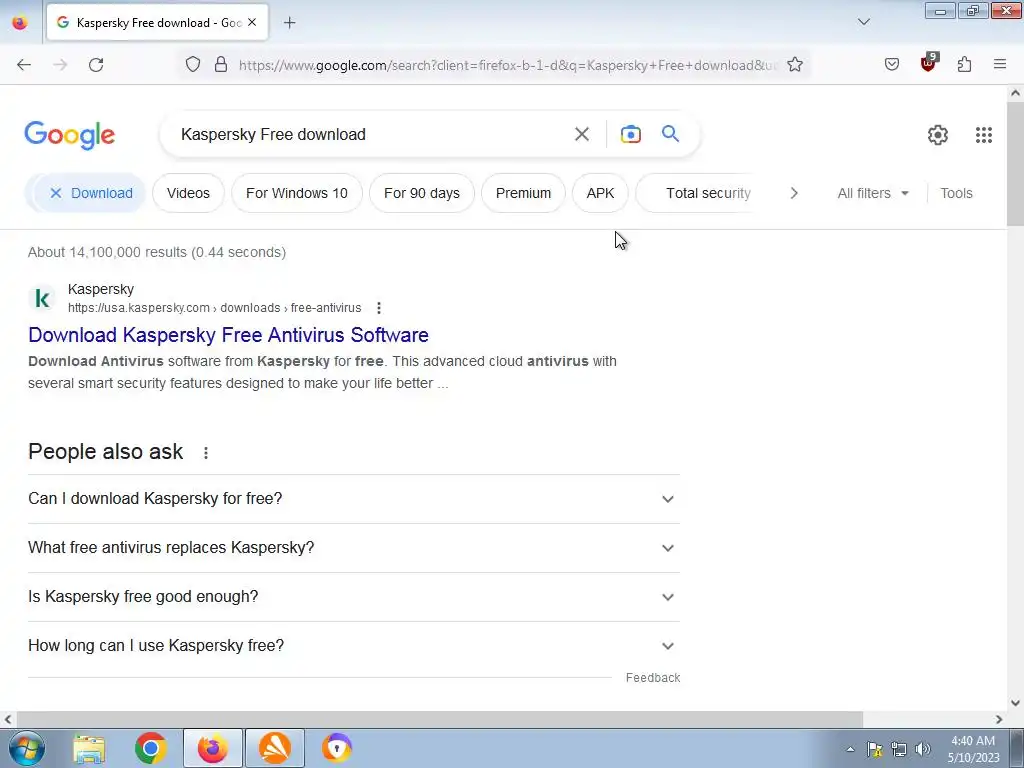Open File Explorer from taskbar
The height and width of the screenshot is (768, 1024).
[x=89, y=748]
